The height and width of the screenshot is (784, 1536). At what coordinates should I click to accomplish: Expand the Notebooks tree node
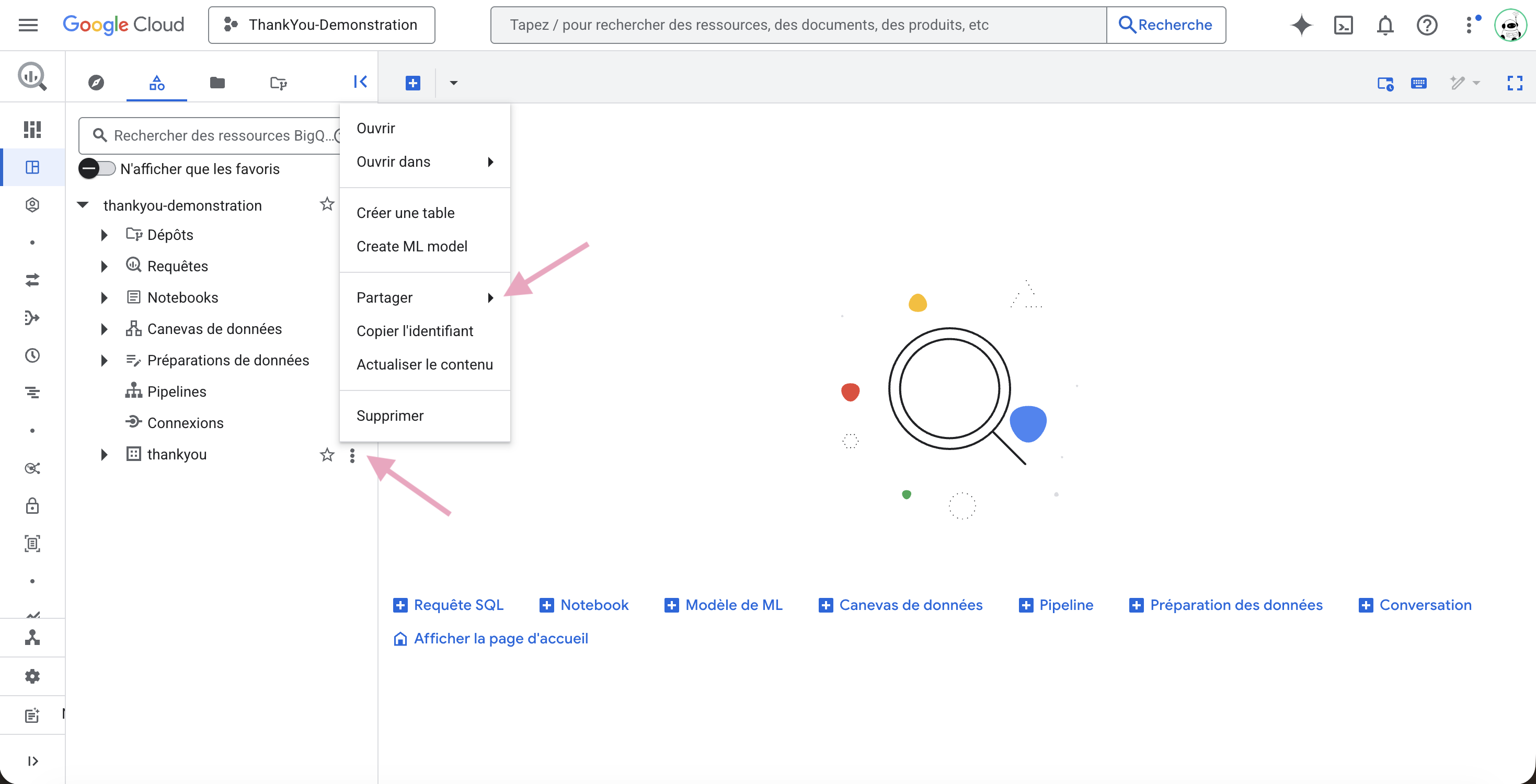(x=105, y=297)
